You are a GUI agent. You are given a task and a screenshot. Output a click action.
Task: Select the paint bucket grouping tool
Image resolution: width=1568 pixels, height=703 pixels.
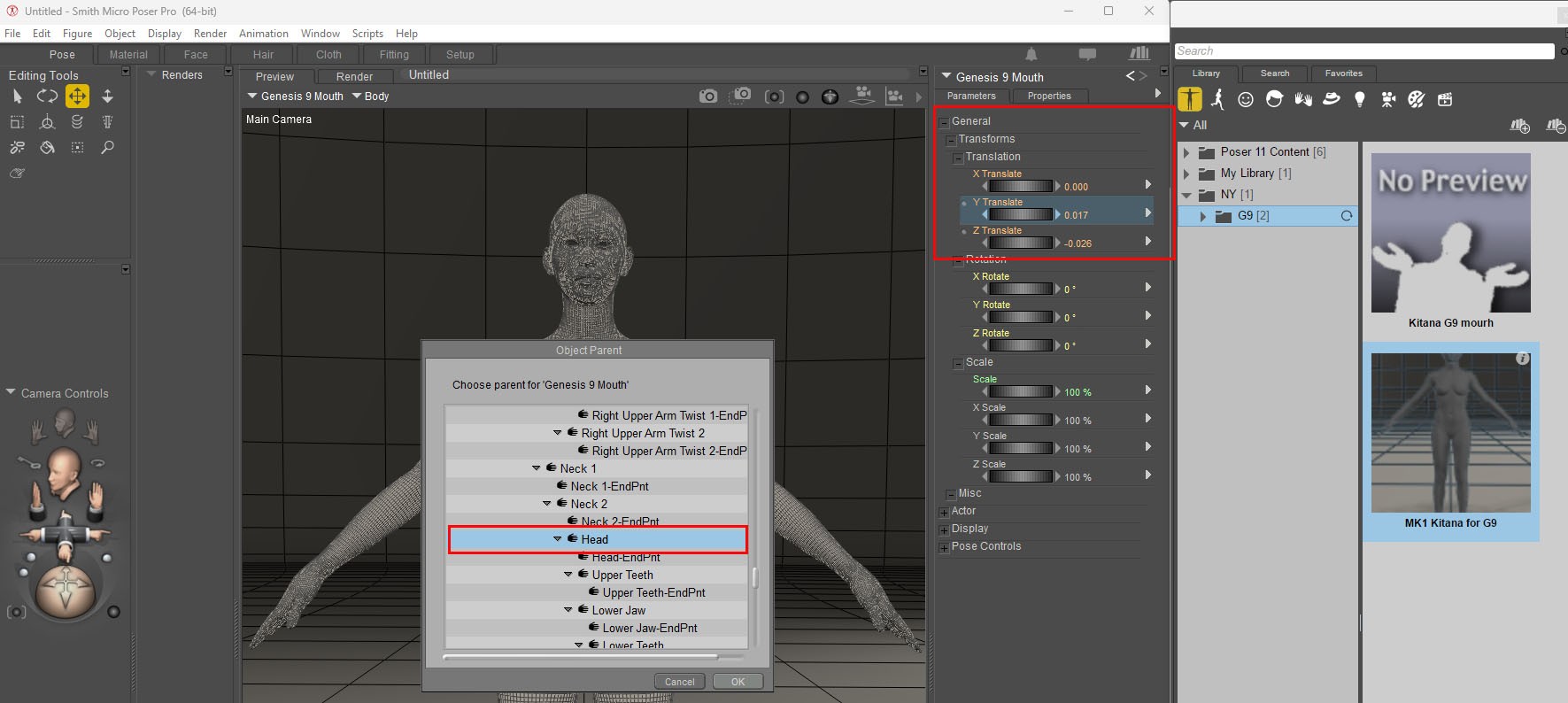[47, 147]
